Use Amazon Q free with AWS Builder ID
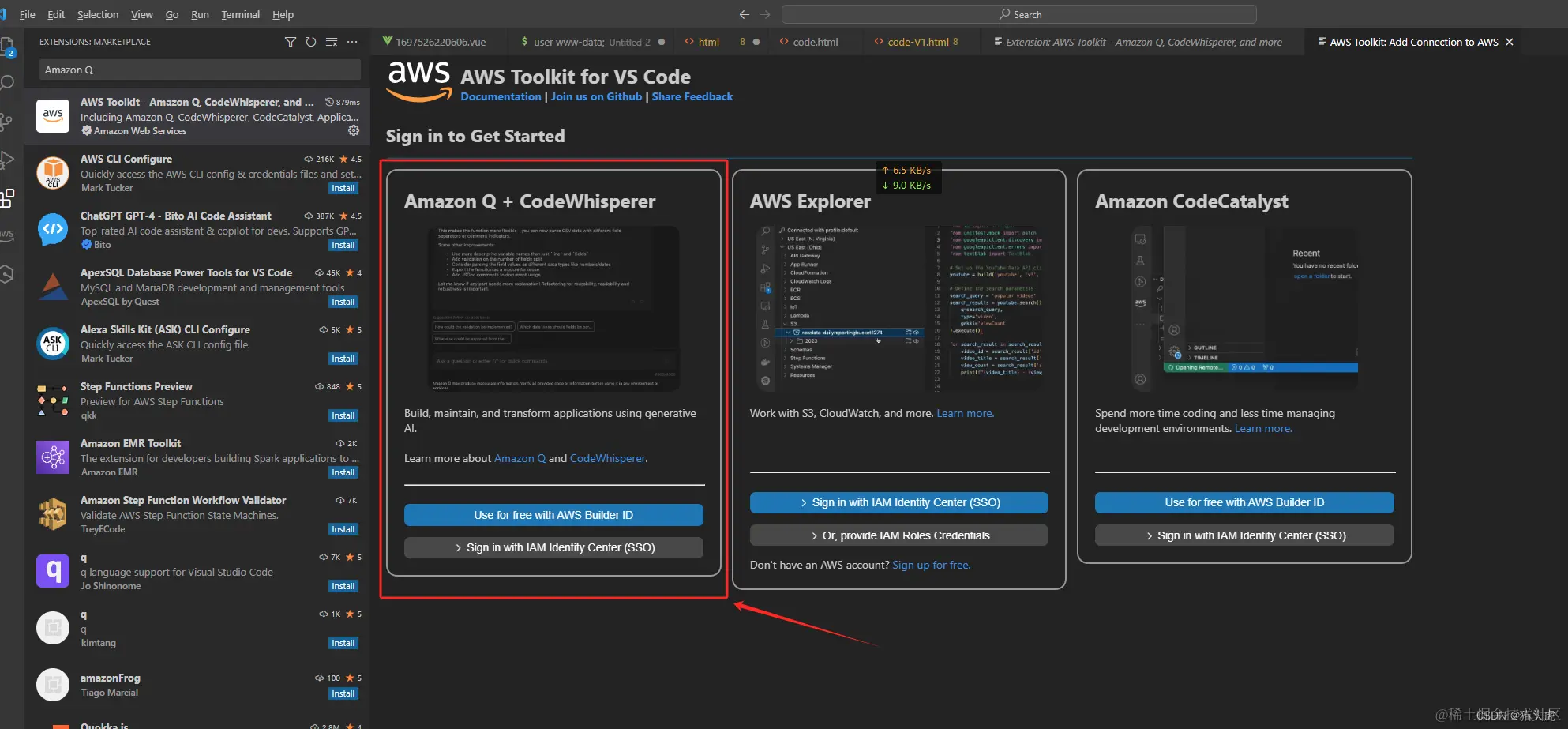Screen dimensions: 1568x729 click(x=553, y=515)
